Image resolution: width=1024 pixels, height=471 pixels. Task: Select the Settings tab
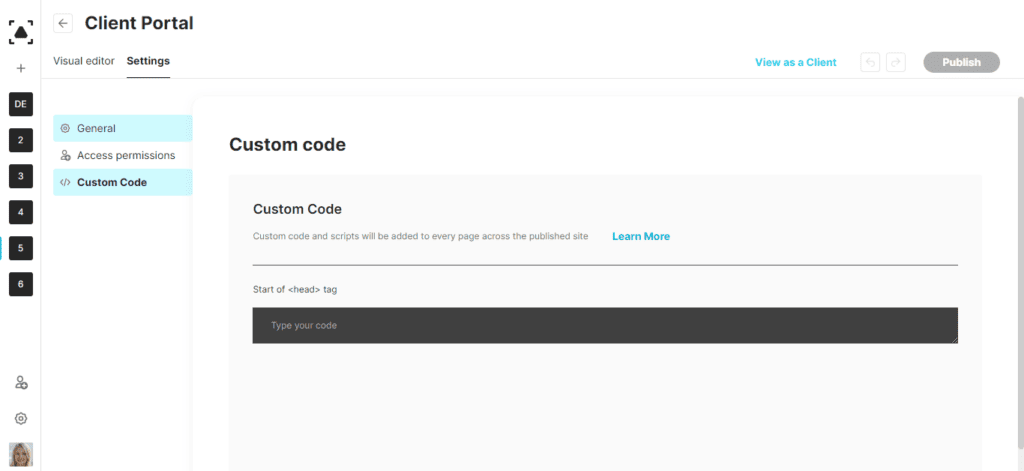point(148,61)
